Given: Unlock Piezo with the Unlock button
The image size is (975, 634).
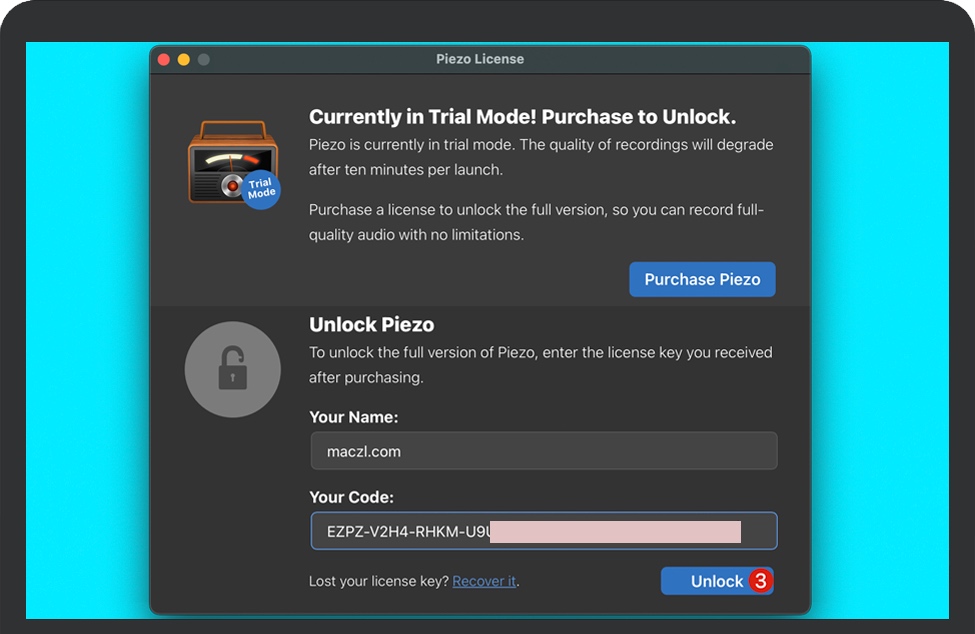Looking at the screenshot, I should [717, 581].
